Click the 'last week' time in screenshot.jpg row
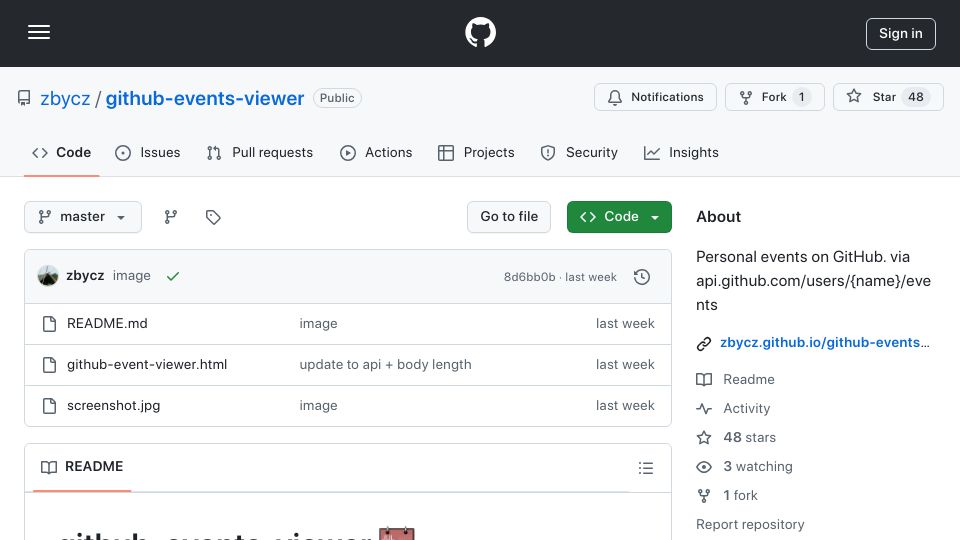Image resolution: width=960 pixels, height=540 pixels. pos(625,405)
